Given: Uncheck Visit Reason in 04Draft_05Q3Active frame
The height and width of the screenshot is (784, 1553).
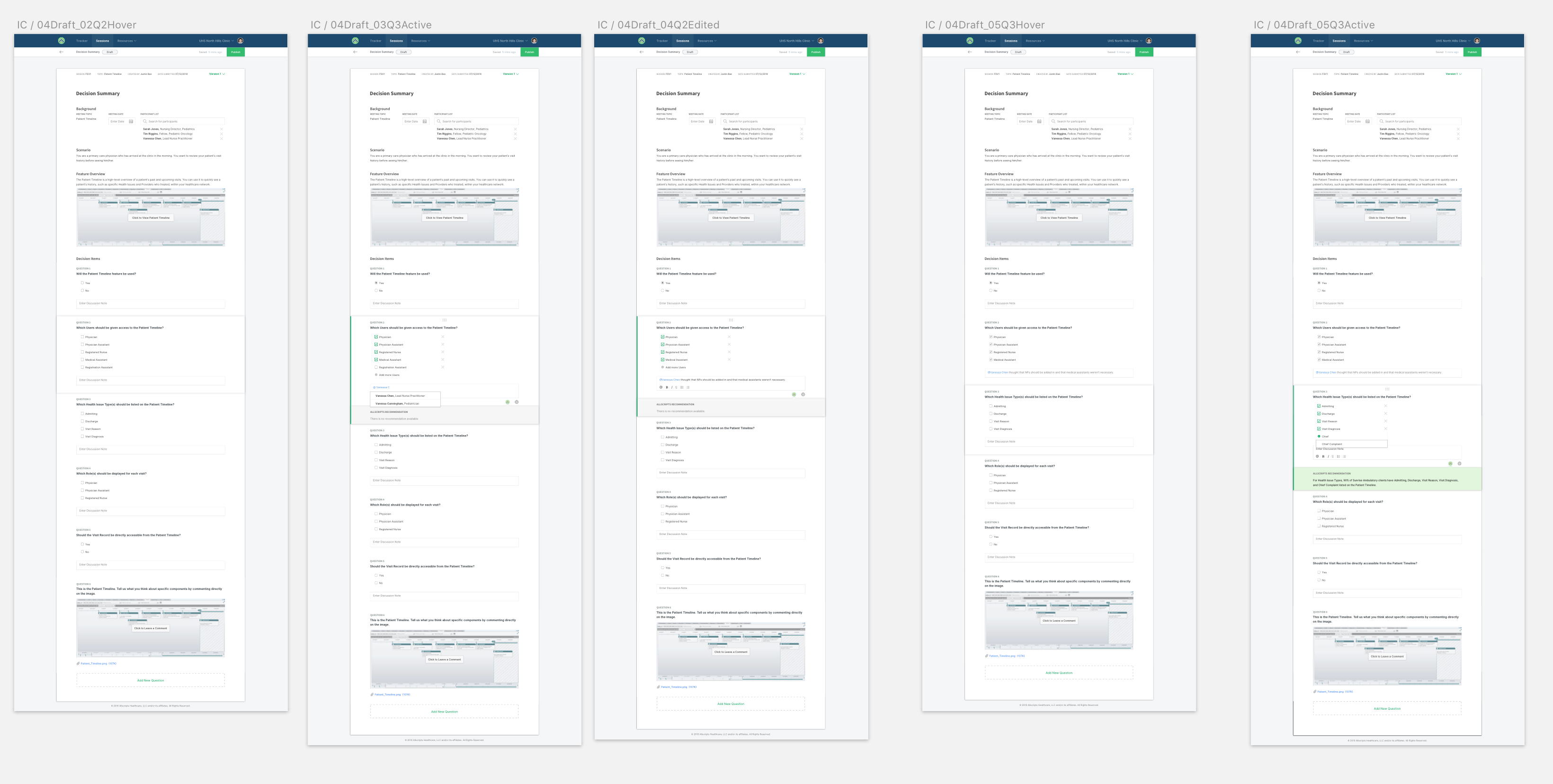Looking at the screenshot, I should coord(1319,421).
